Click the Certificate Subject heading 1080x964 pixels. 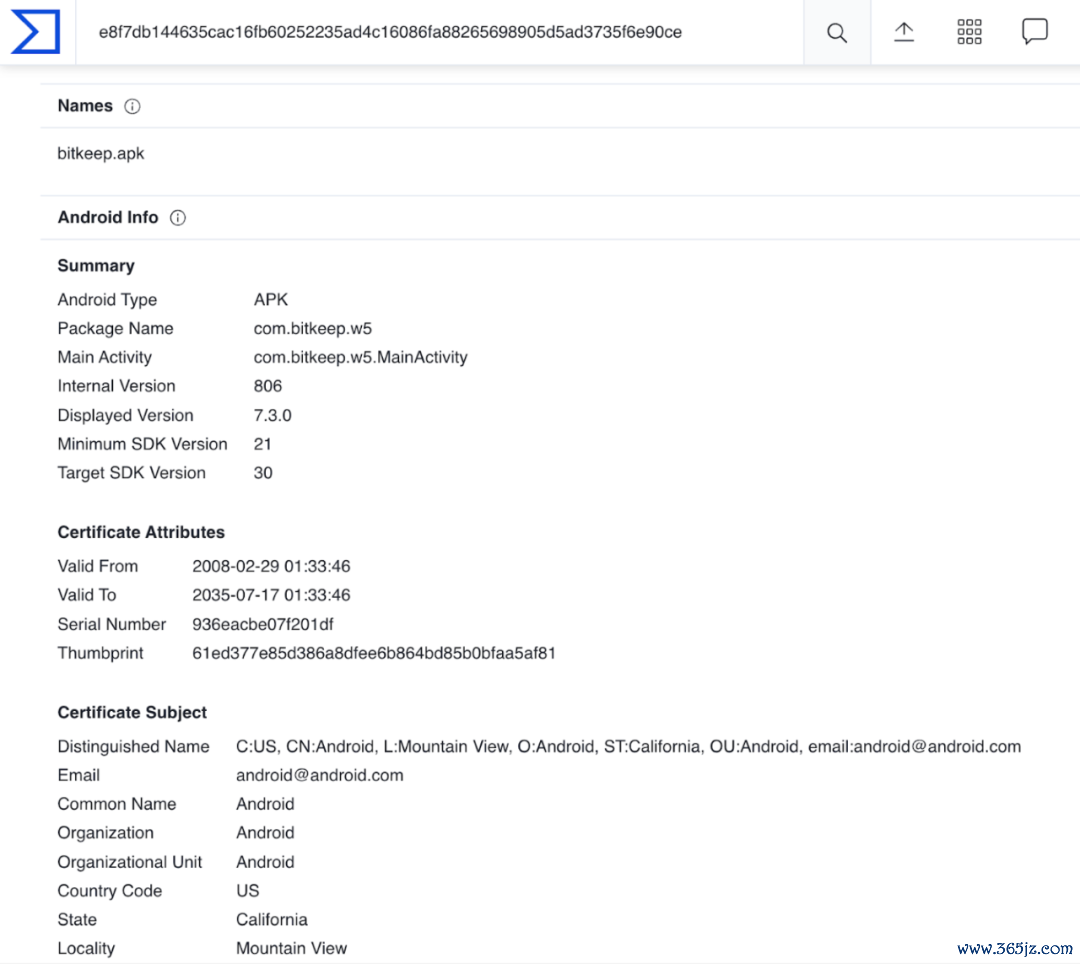point(132,712)
